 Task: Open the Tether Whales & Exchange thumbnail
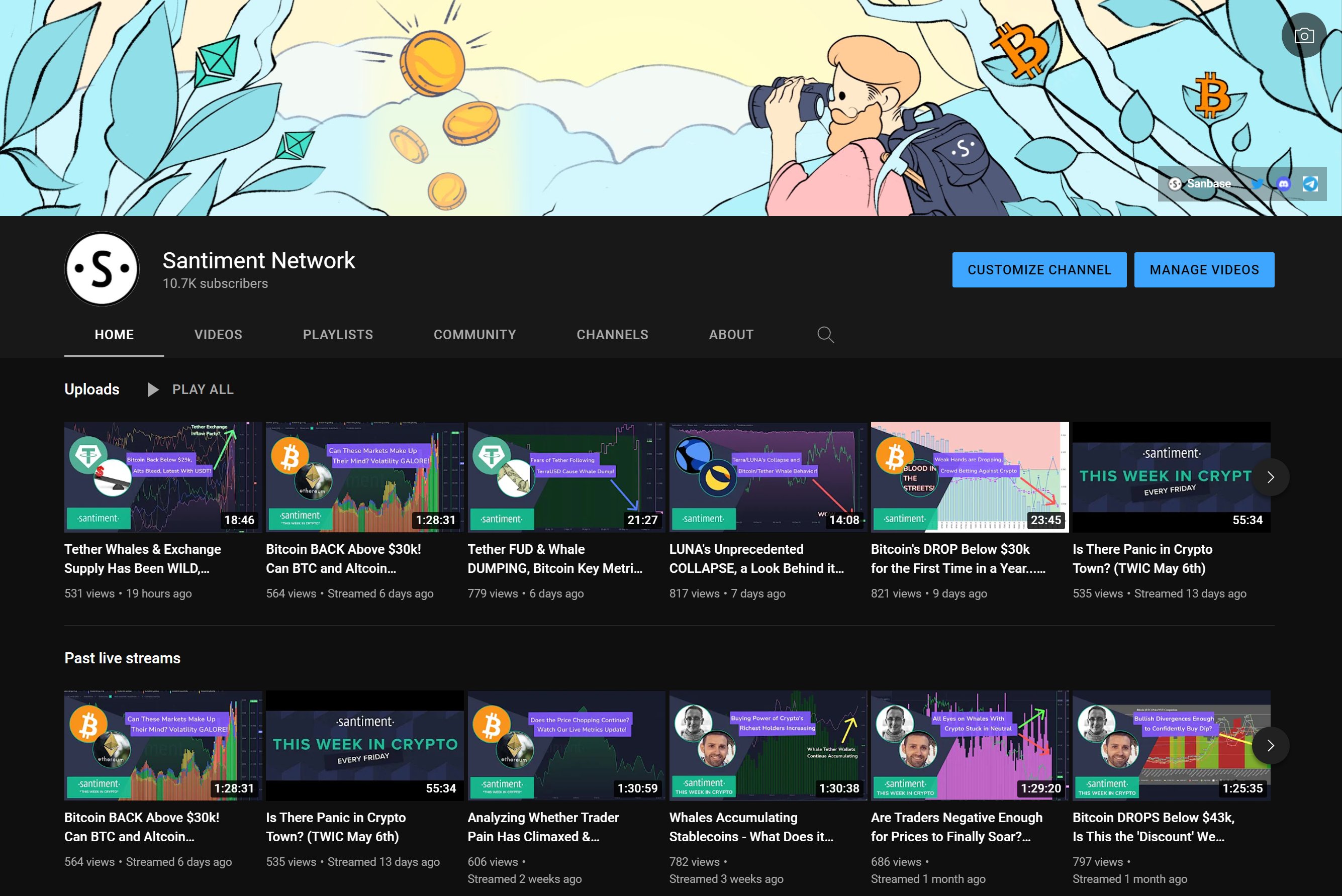point(163,478)
